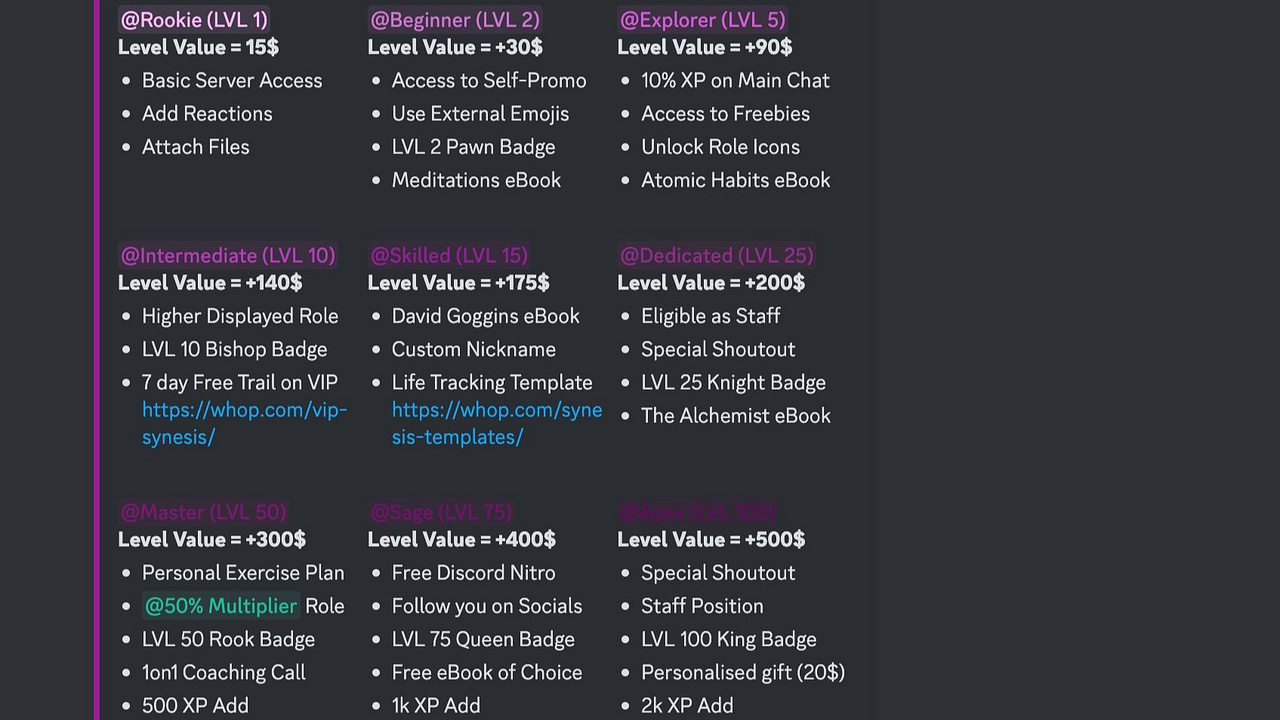Open the @Skilled (LVL 15) role mention
Screen dimensions: 1280x720
(x=449, y=256)
